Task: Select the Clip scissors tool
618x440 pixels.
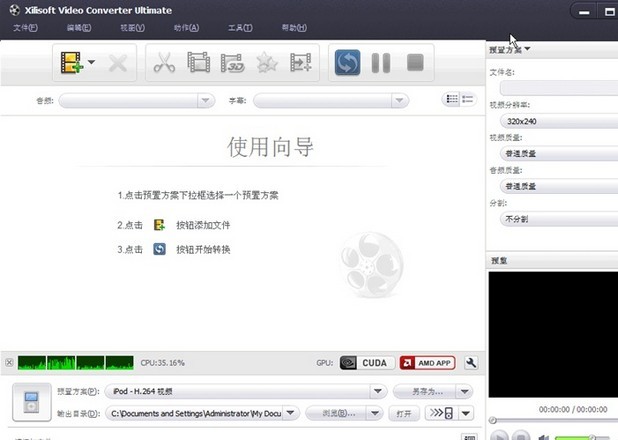Action: click(164, 63)
